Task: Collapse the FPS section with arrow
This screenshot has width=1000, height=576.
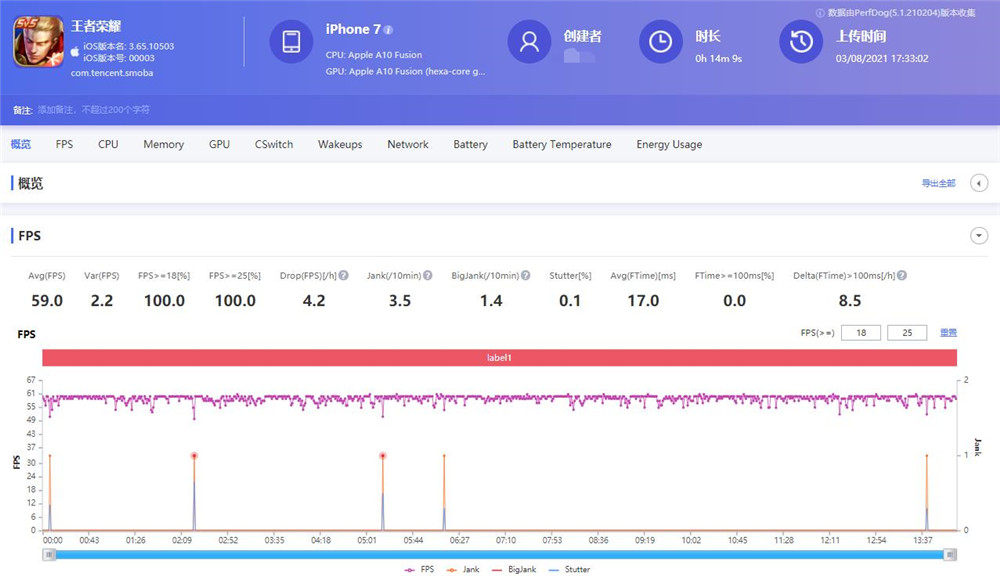Action: (x=979, y=236)
